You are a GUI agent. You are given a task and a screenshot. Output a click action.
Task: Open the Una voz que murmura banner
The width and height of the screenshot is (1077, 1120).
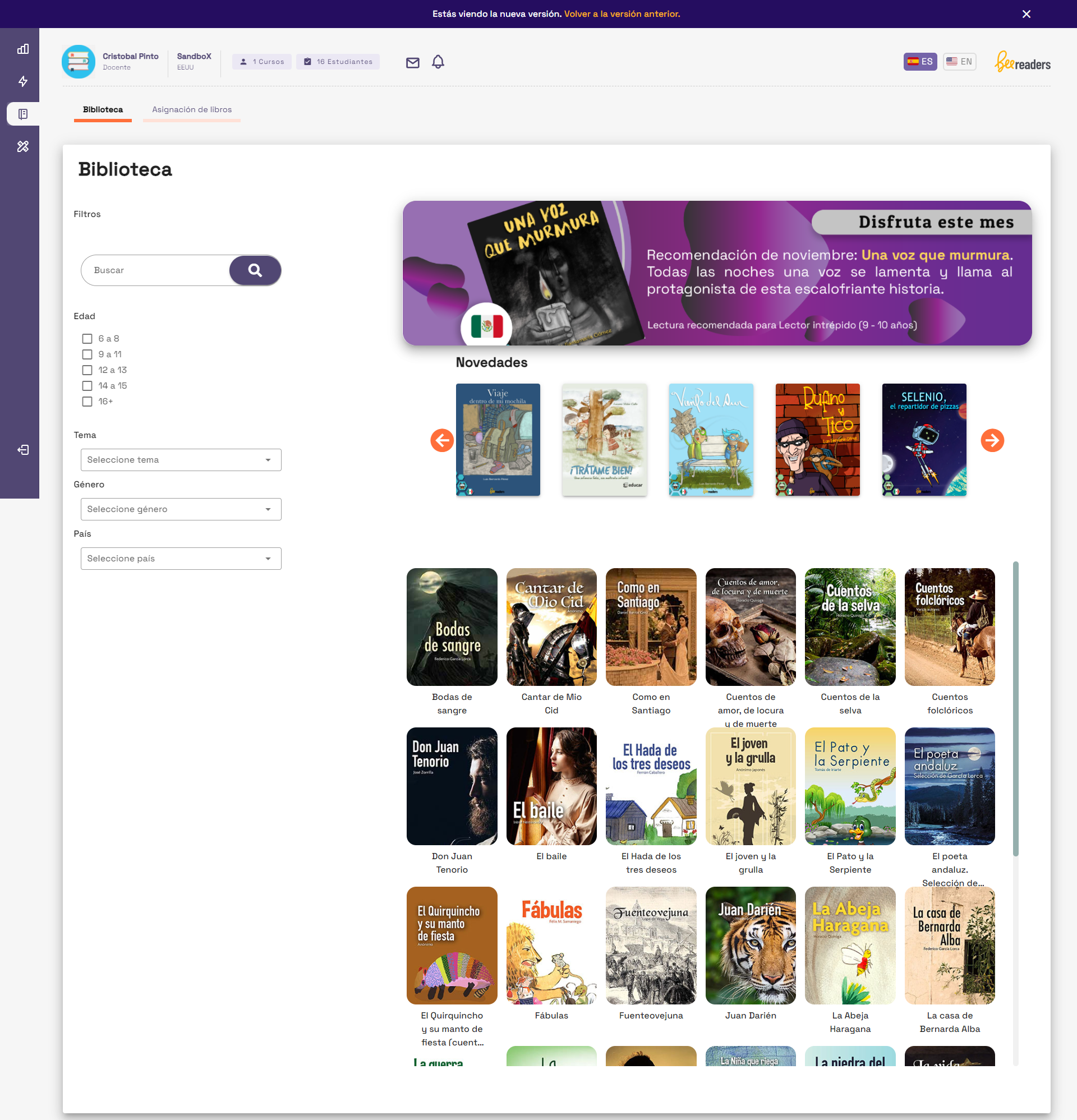717,273
